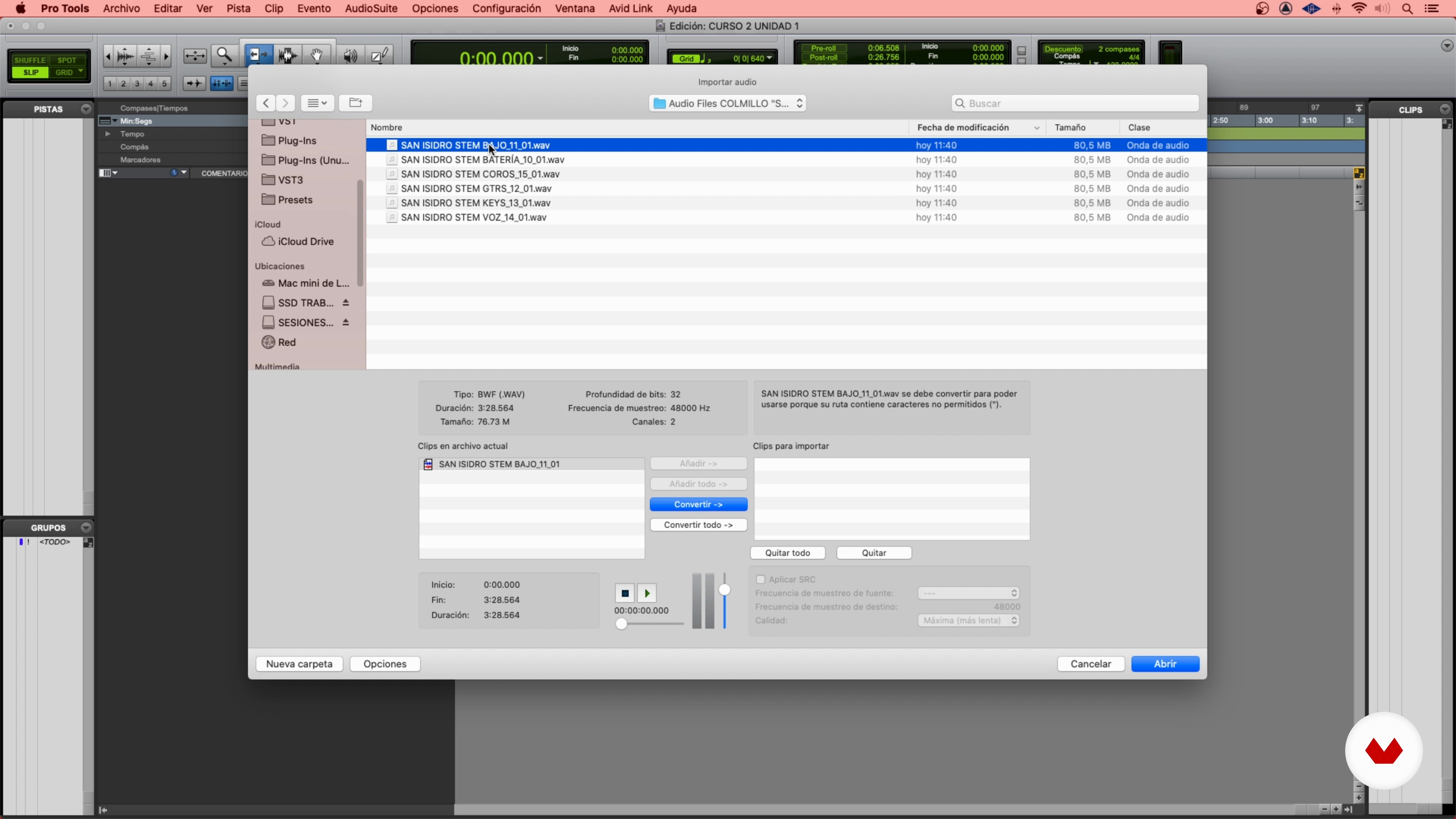
Task: Zoom in horizontally with right arrow
Action: coord(166,56)
